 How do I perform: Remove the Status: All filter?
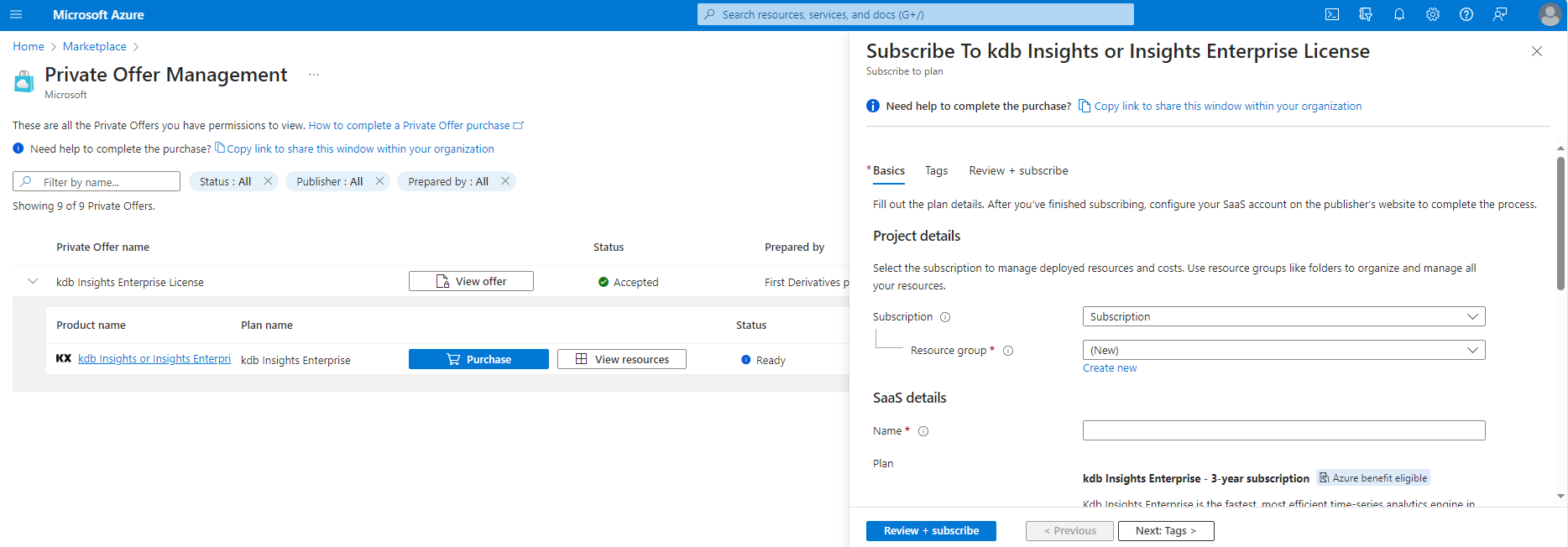268,181
